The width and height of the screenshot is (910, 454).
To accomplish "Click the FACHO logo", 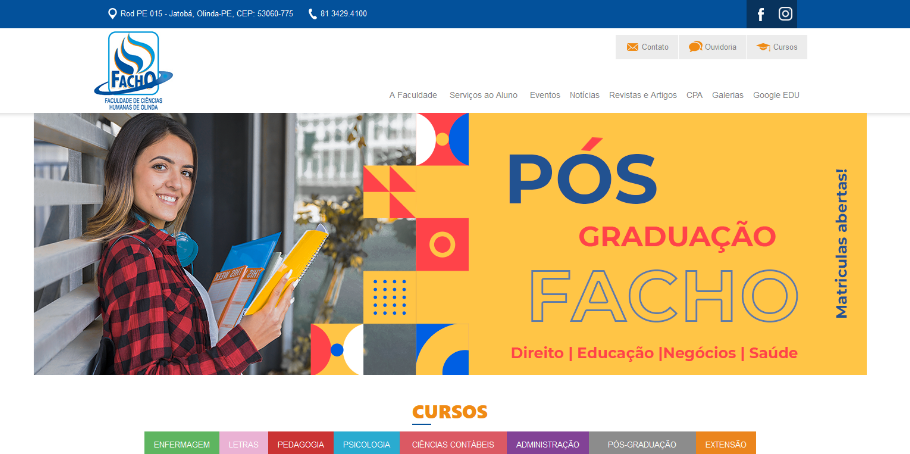I will coord(133,71).
